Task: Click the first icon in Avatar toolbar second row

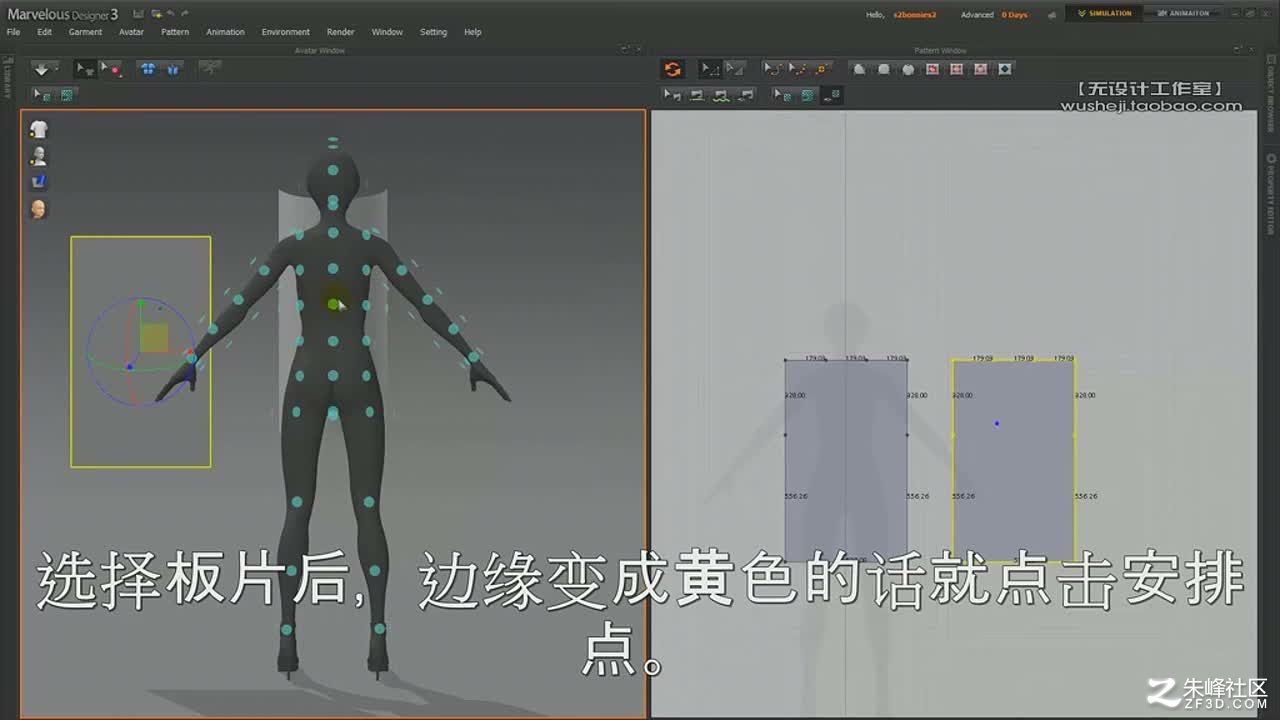Action: pyautogui.click(x=43, y=95)
